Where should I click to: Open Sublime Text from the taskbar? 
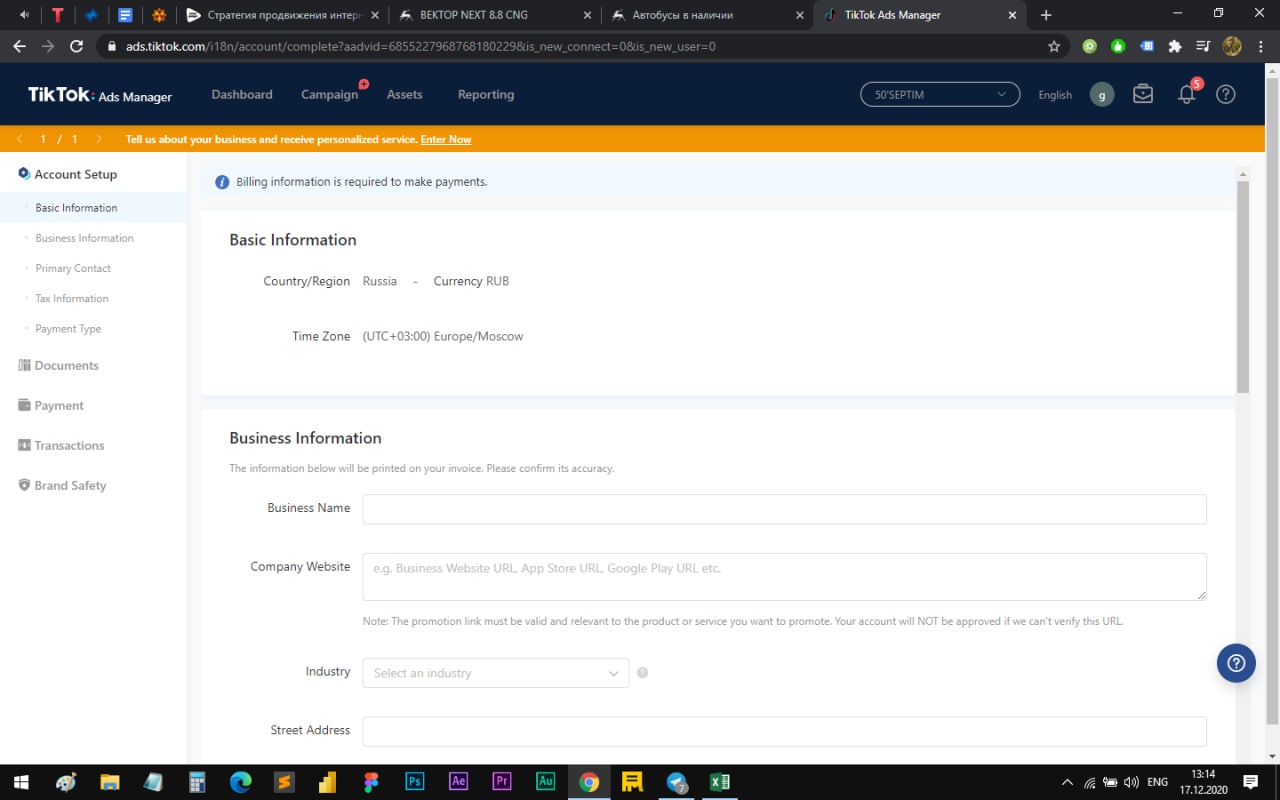coord(285,782)
